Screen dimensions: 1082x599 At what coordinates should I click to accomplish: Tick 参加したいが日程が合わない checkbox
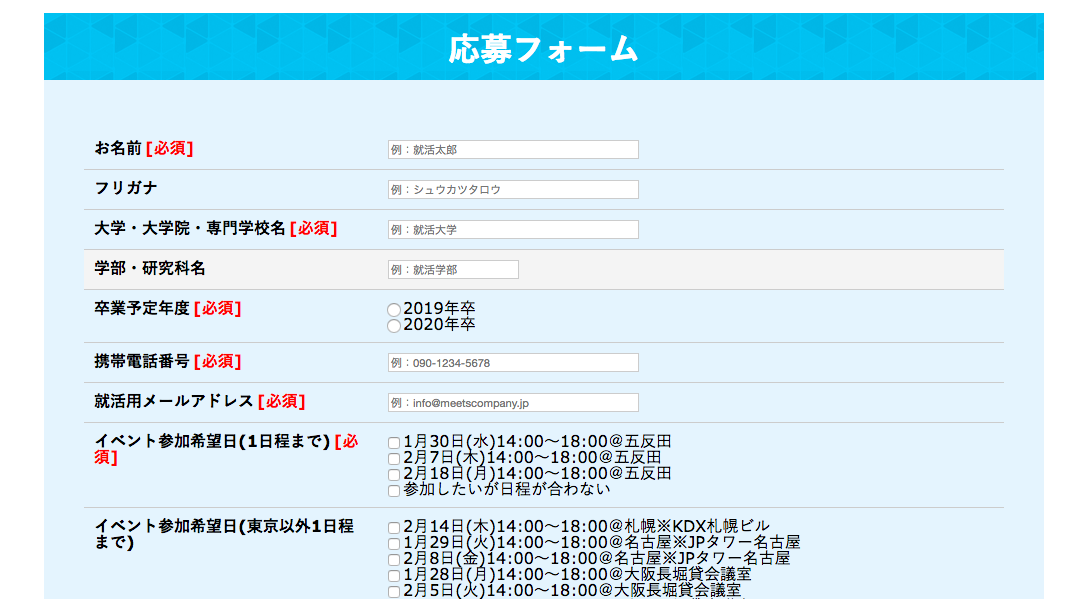point(394,491)
